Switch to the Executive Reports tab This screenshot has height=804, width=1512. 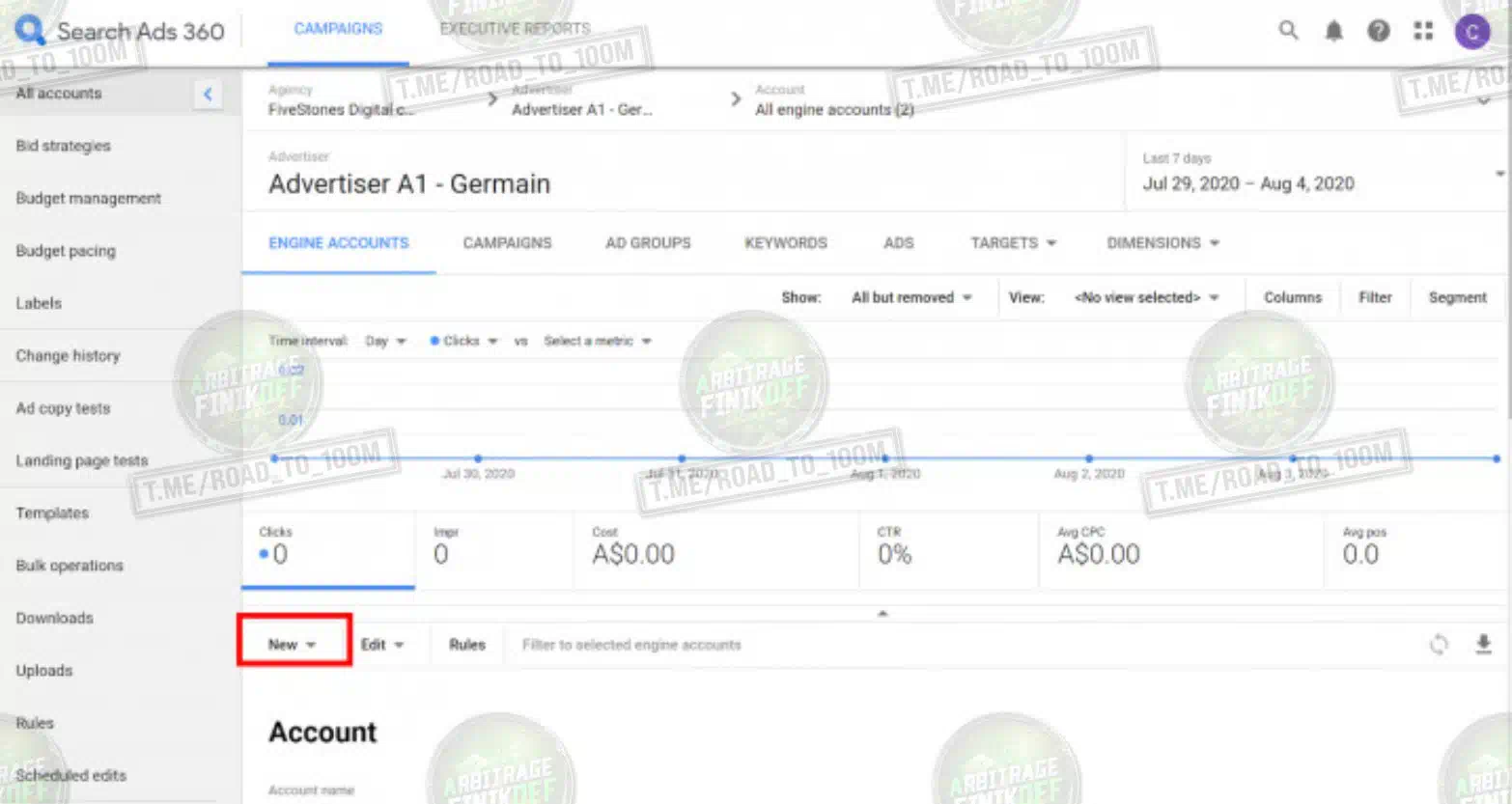tap(515, 29)
